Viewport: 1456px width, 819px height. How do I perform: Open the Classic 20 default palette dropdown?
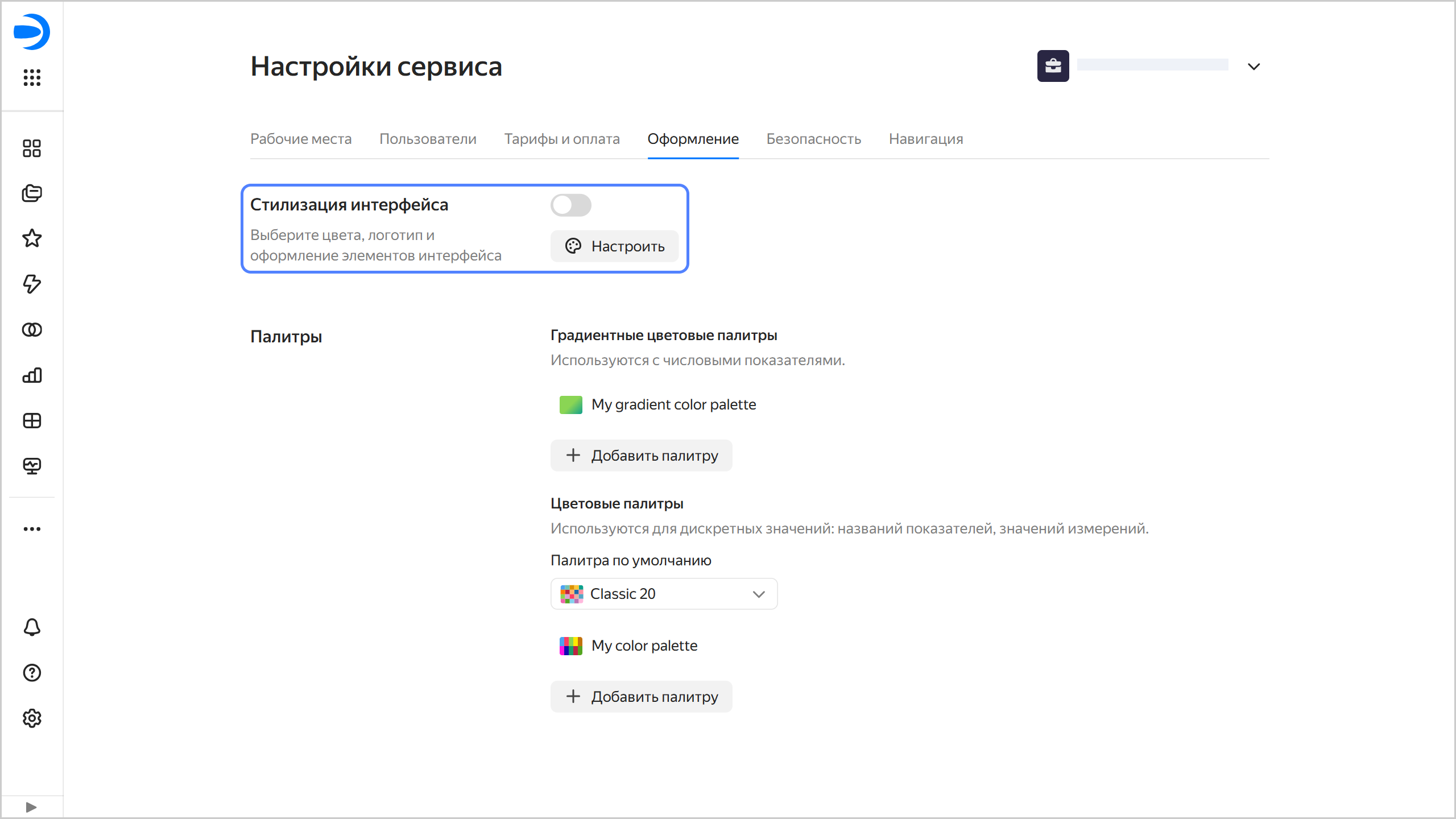663,594
